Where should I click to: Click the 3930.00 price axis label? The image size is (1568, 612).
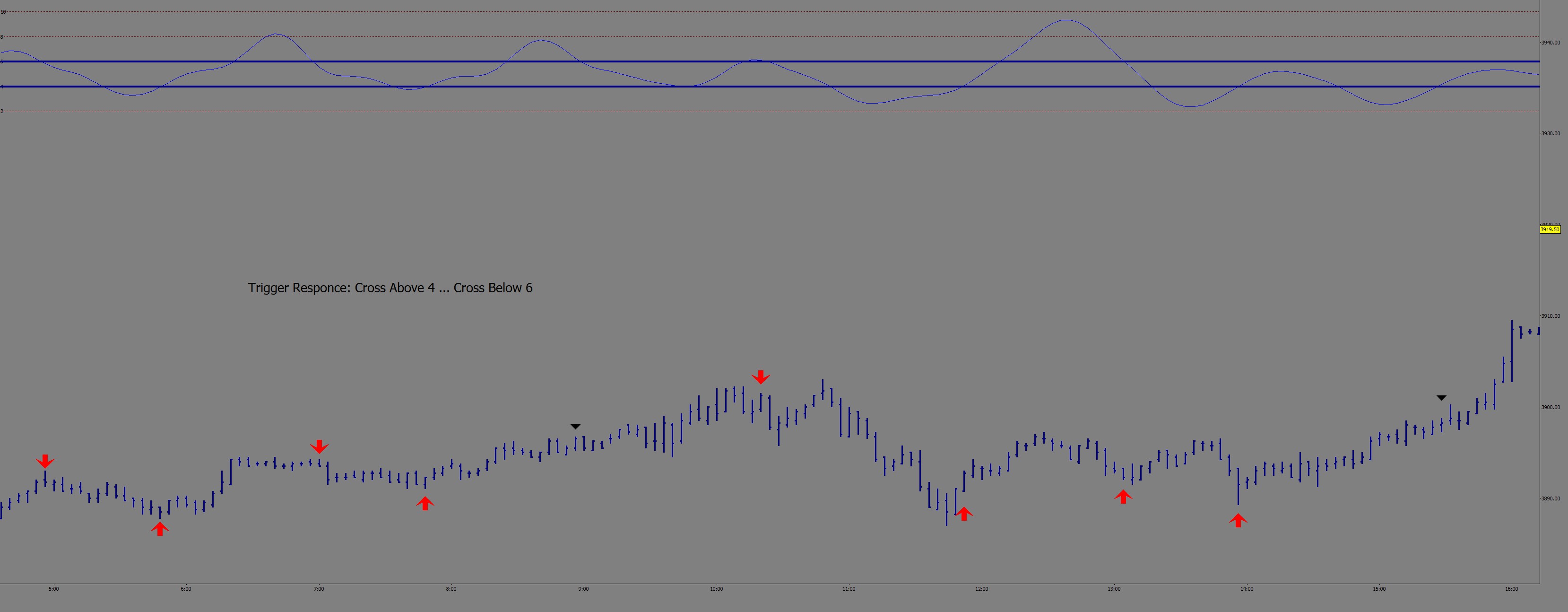point(1551,133)
